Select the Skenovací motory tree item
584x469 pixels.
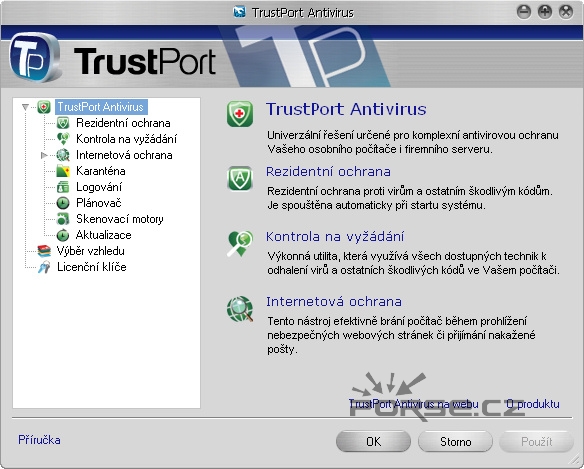(x=120, y=219)
